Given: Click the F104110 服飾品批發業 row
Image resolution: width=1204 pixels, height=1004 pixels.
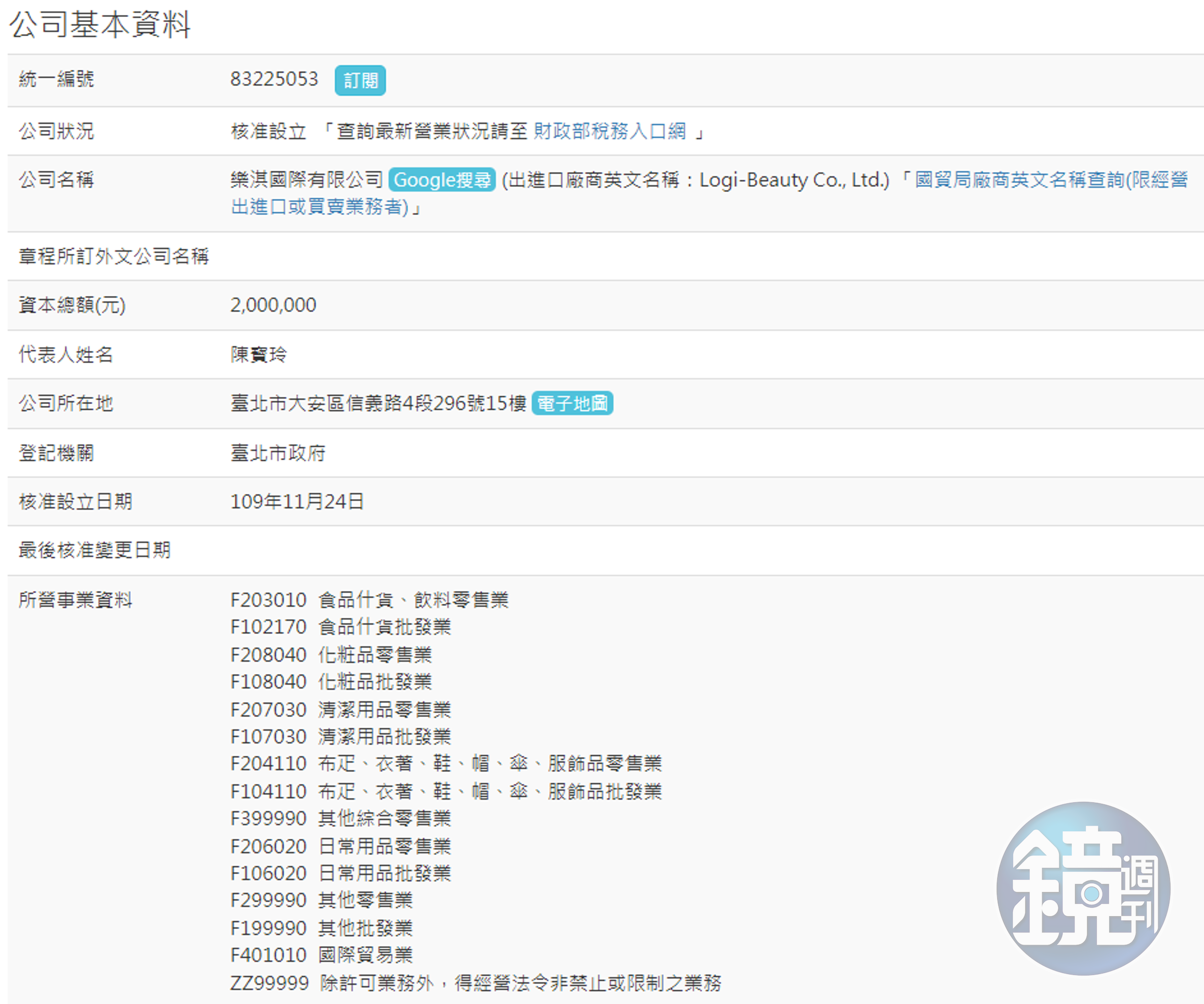Looking at the screenshot, I should pos(446,791).
